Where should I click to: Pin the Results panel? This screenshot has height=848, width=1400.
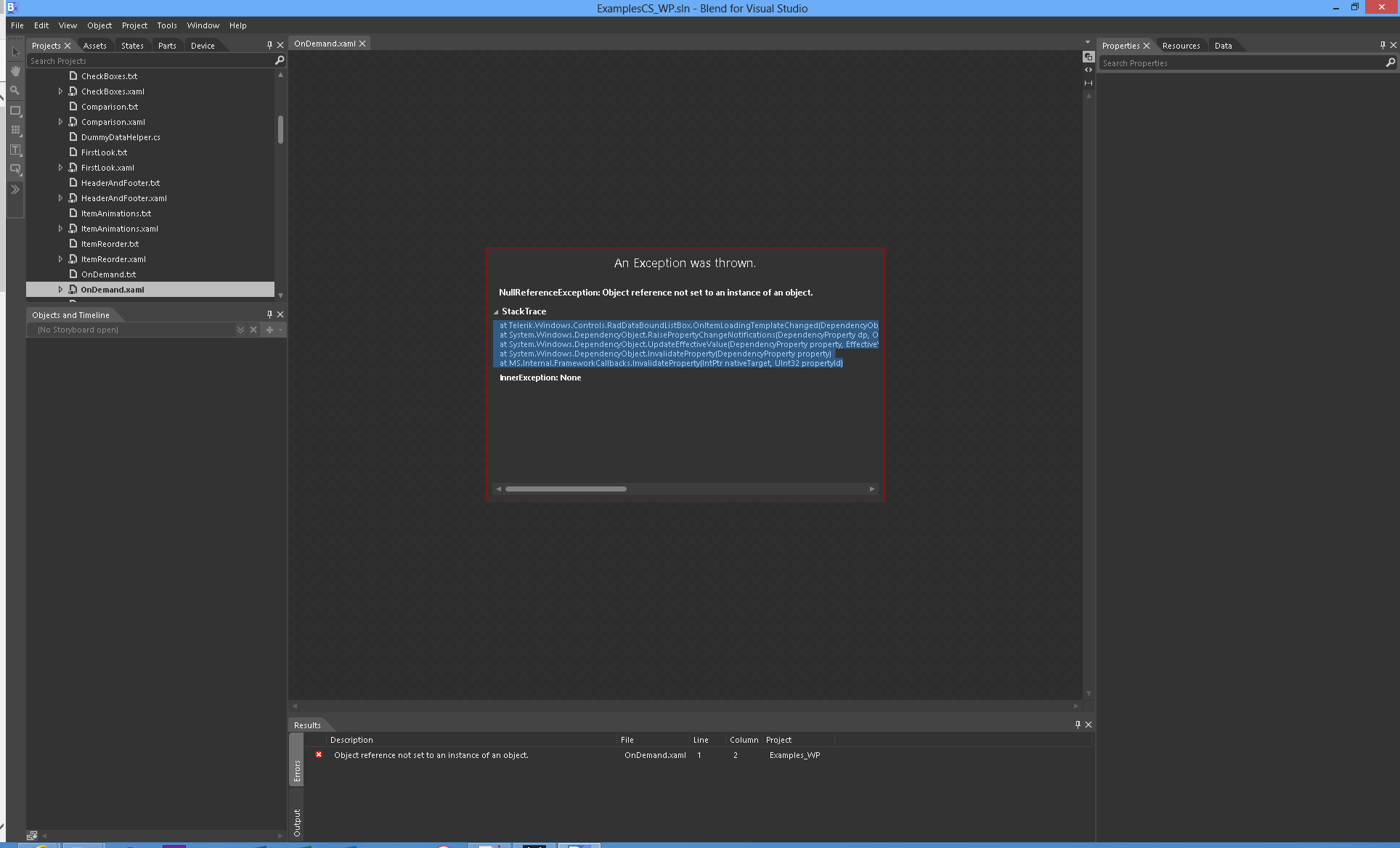point(1078,725)
